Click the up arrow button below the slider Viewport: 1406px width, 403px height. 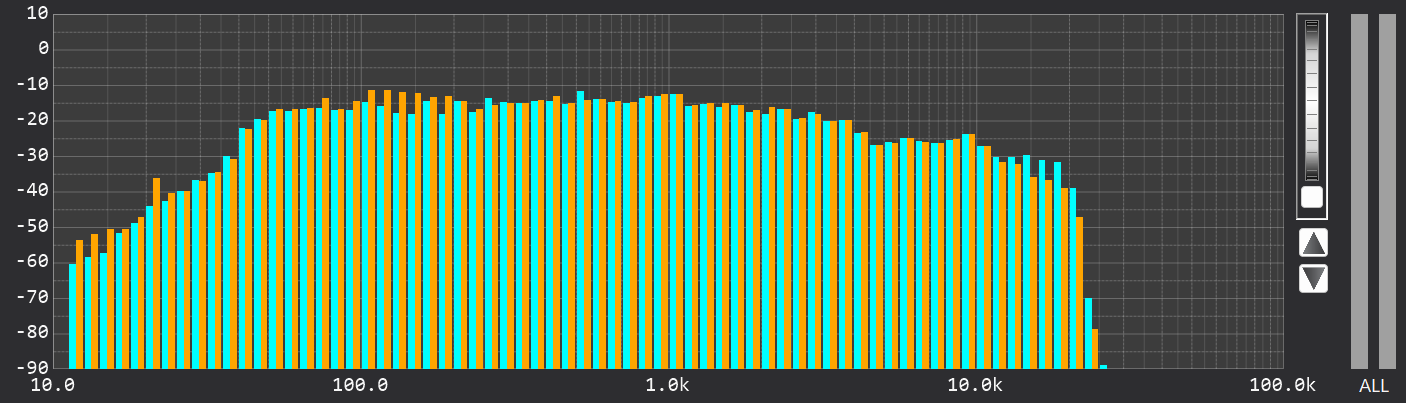pyautogui.click(x=1313, y=242)
